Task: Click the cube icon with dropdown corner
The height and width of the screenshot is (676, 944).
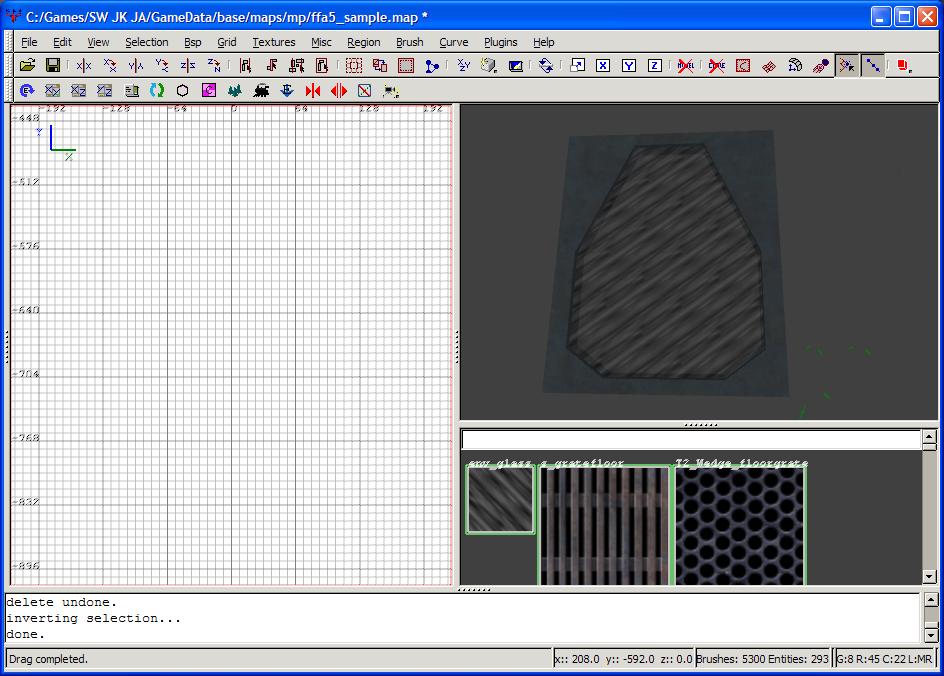Action: (x=489, y=65)
